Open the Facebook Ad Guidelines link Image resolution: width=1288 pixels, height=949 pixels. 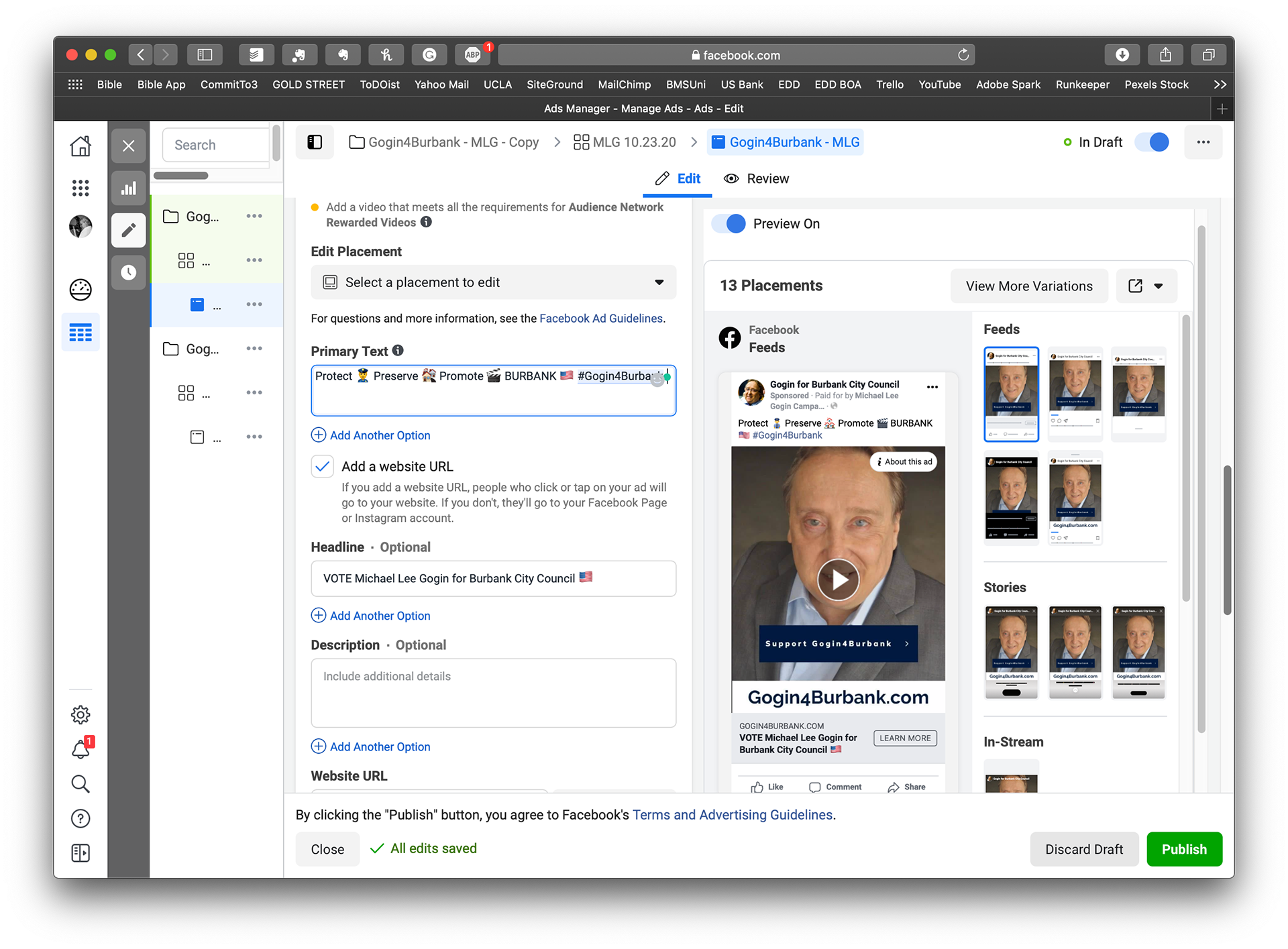600,319
